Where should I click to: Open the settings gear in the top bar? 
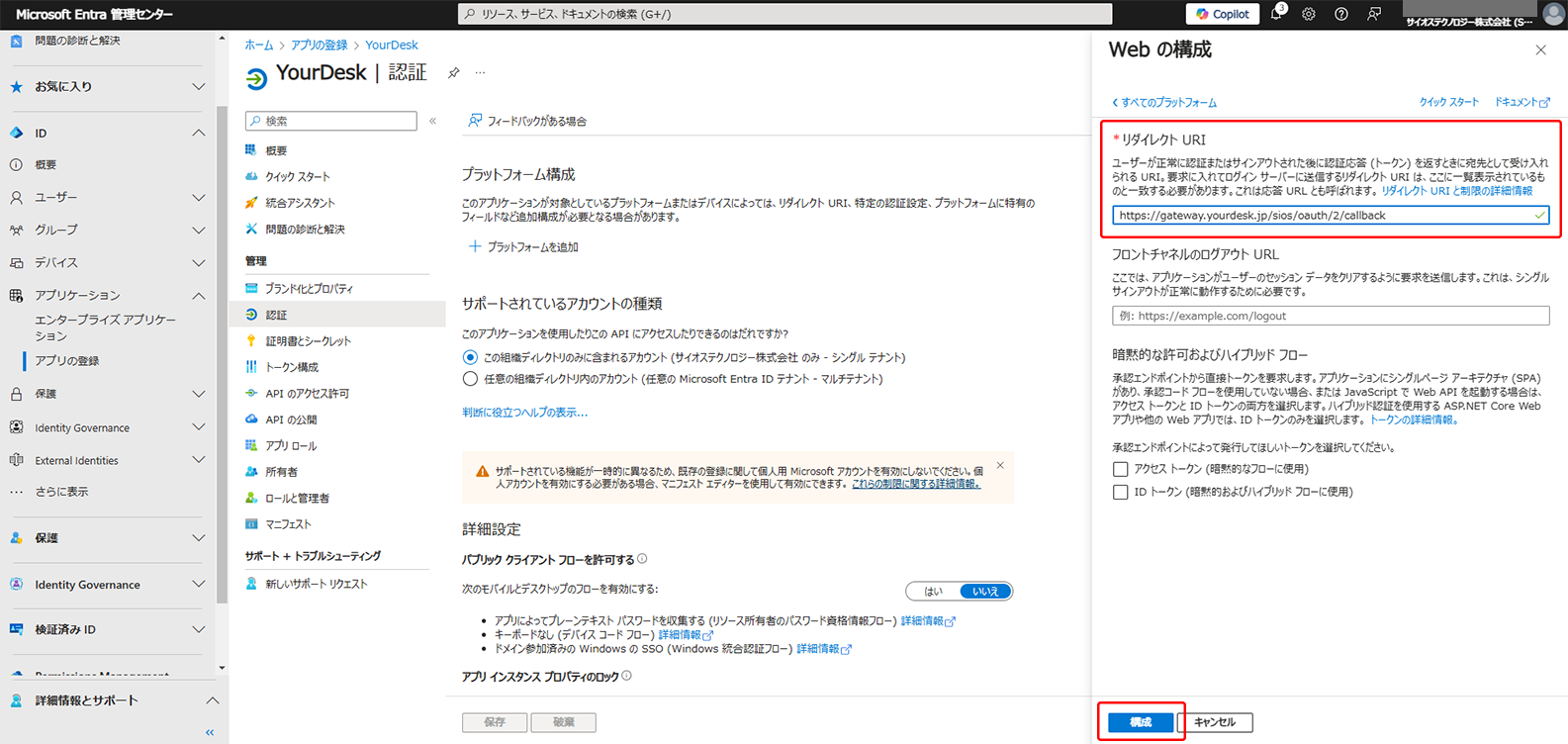tap(1309, 14)
